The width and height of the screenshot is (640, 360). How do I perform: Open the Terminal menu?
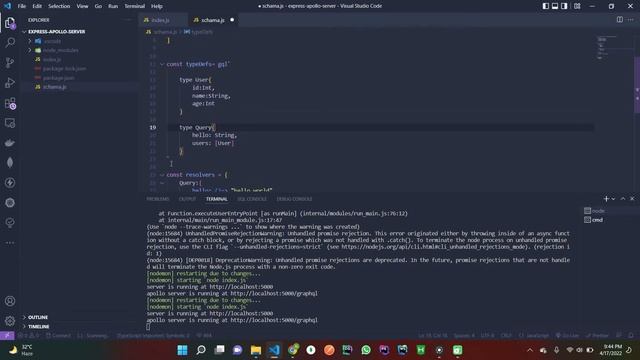click(x=135, y=6)
